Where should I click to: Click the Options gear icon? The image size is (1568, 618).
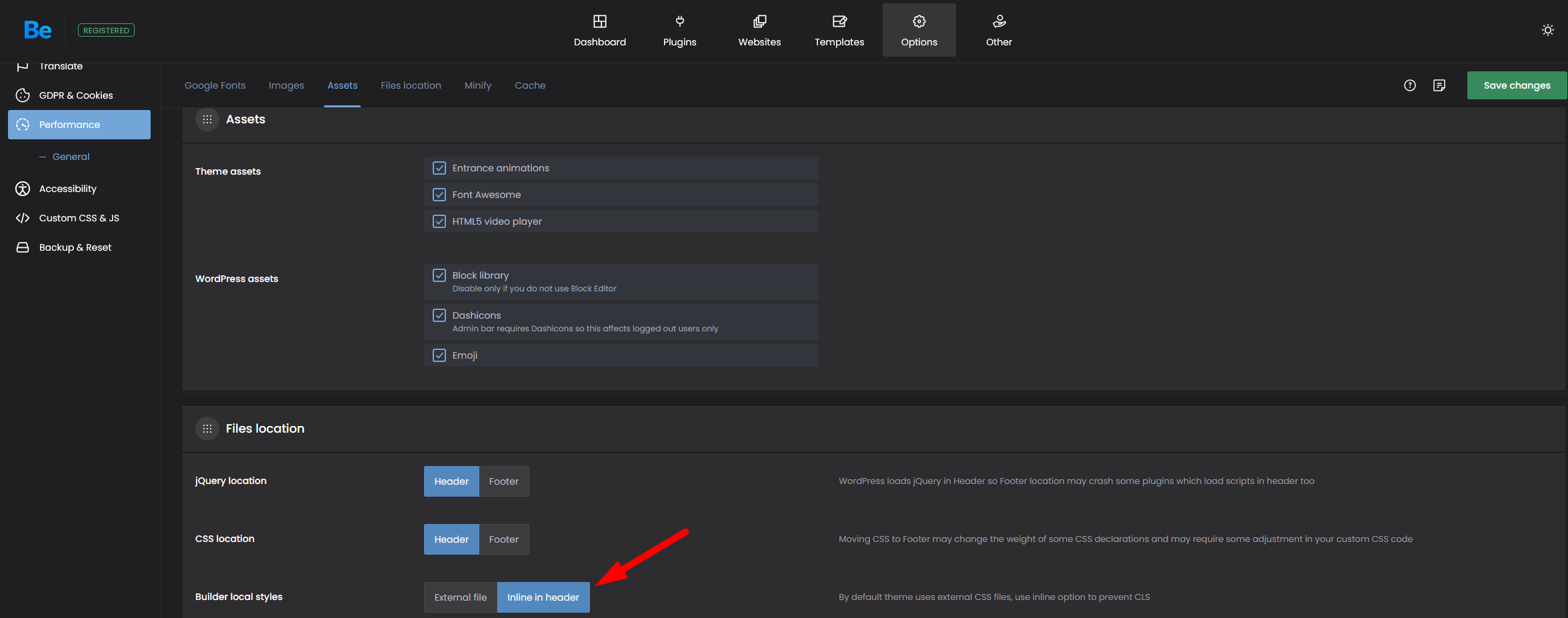tap(919, 21)
